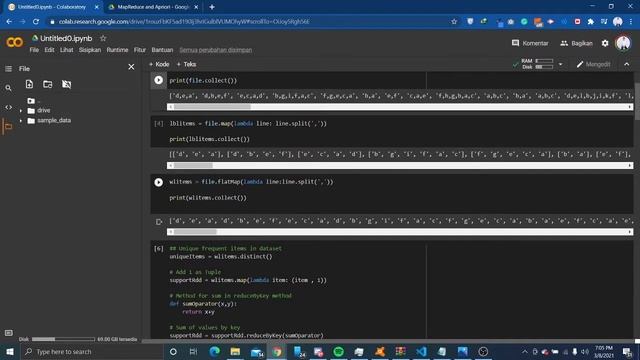Show hidden system tray icons
Image resolution: width=640 pixels, height=360 pixels.
pyautogui.click(x=524, y=351)
